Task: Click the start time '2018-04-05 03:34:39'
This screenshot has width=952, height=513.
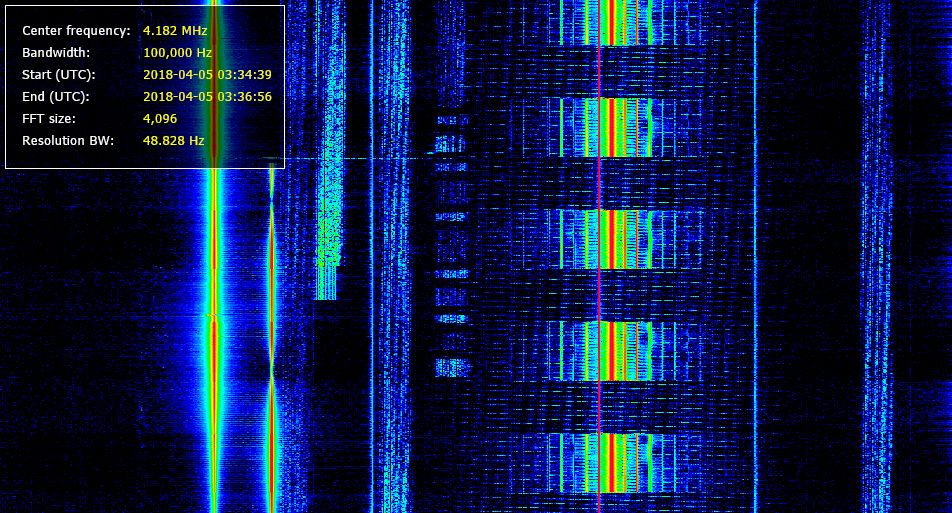Action: point(207,75)
